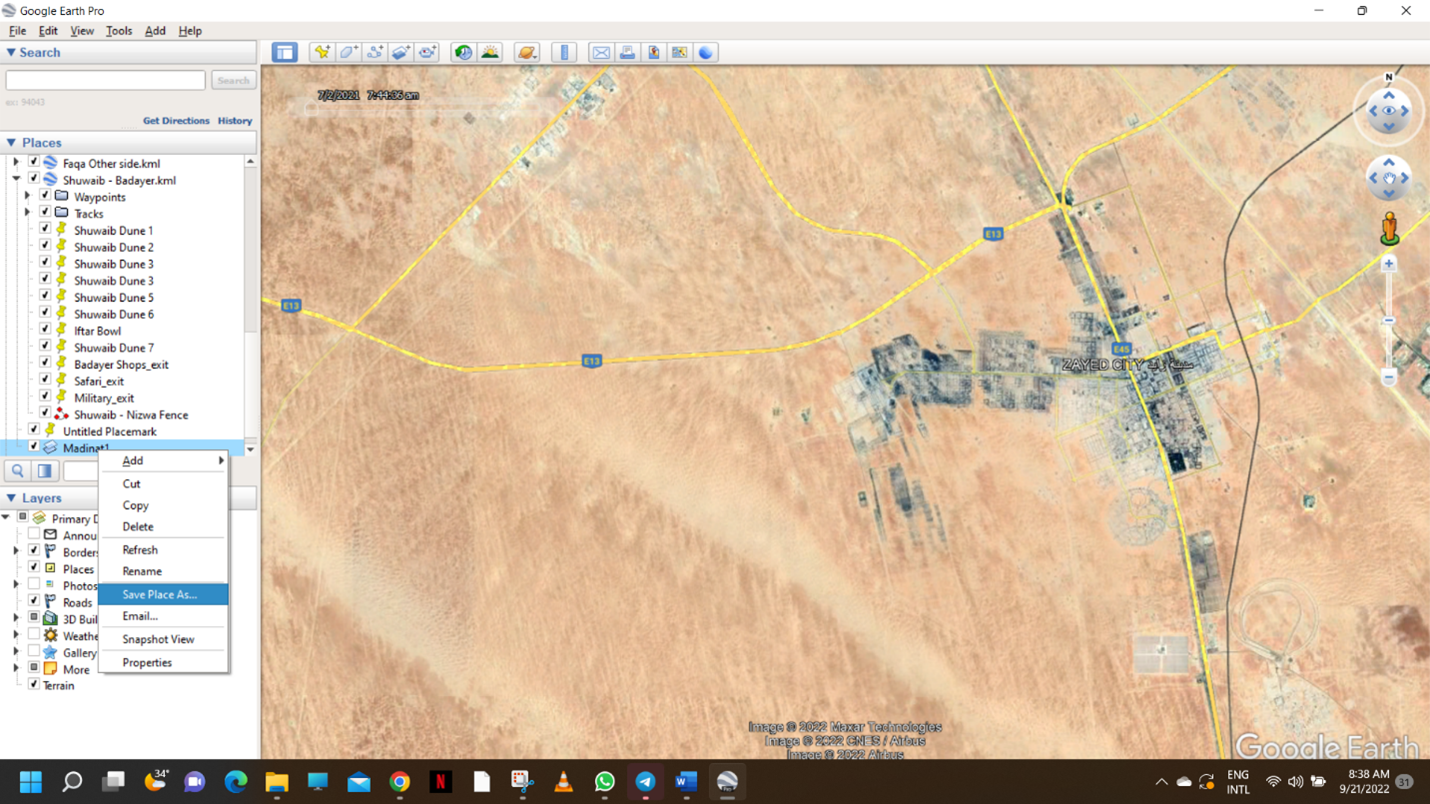
Task: Click the Record a Tour icon
Action: pyautogui.click(x=428, y=52)
